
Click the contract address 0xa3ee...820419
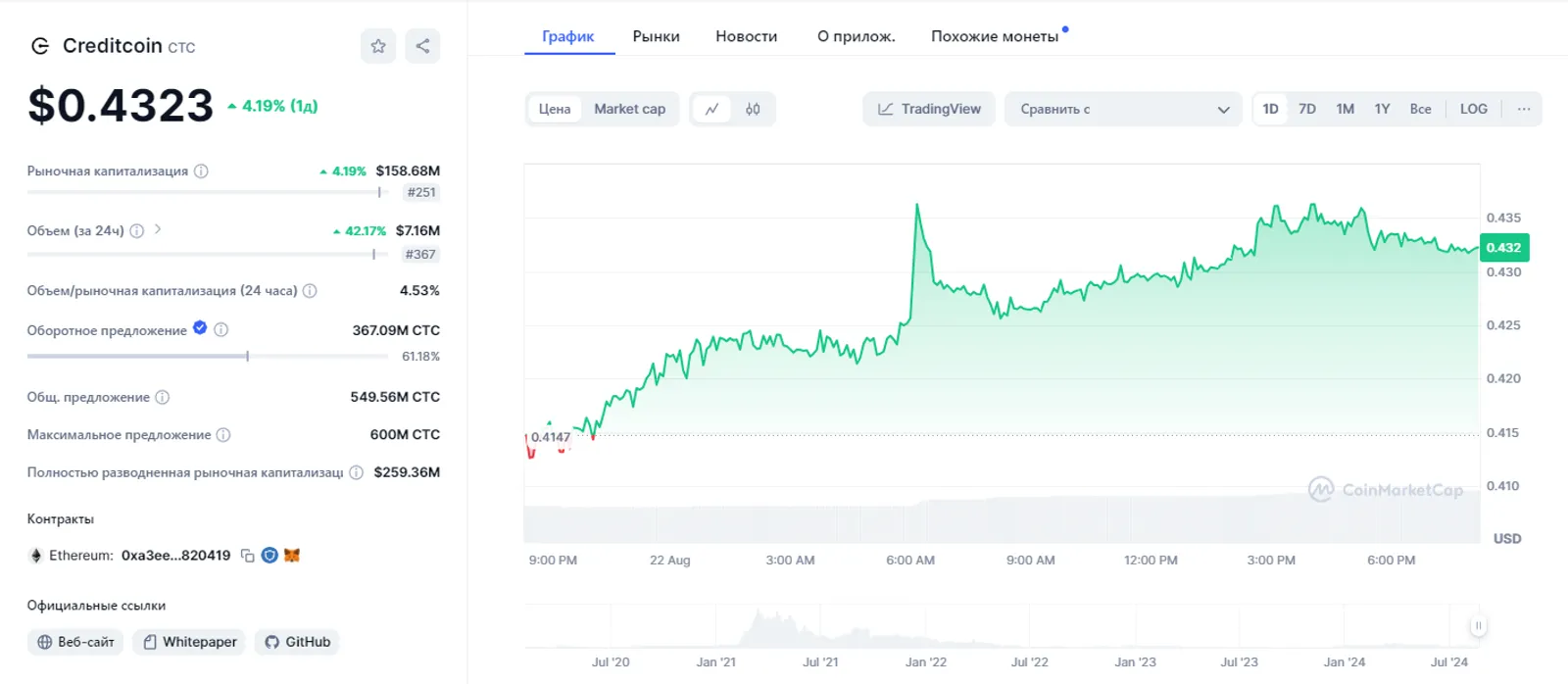pyautogui.click(x=175, y=556)
